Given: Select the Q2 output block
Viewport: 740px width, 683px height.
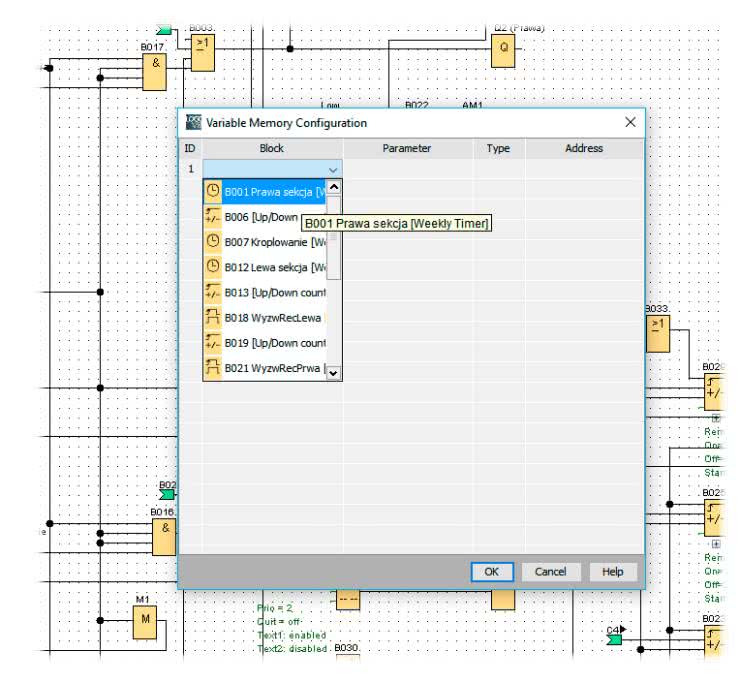Looking at the screenshot, I should coord(503,52).
